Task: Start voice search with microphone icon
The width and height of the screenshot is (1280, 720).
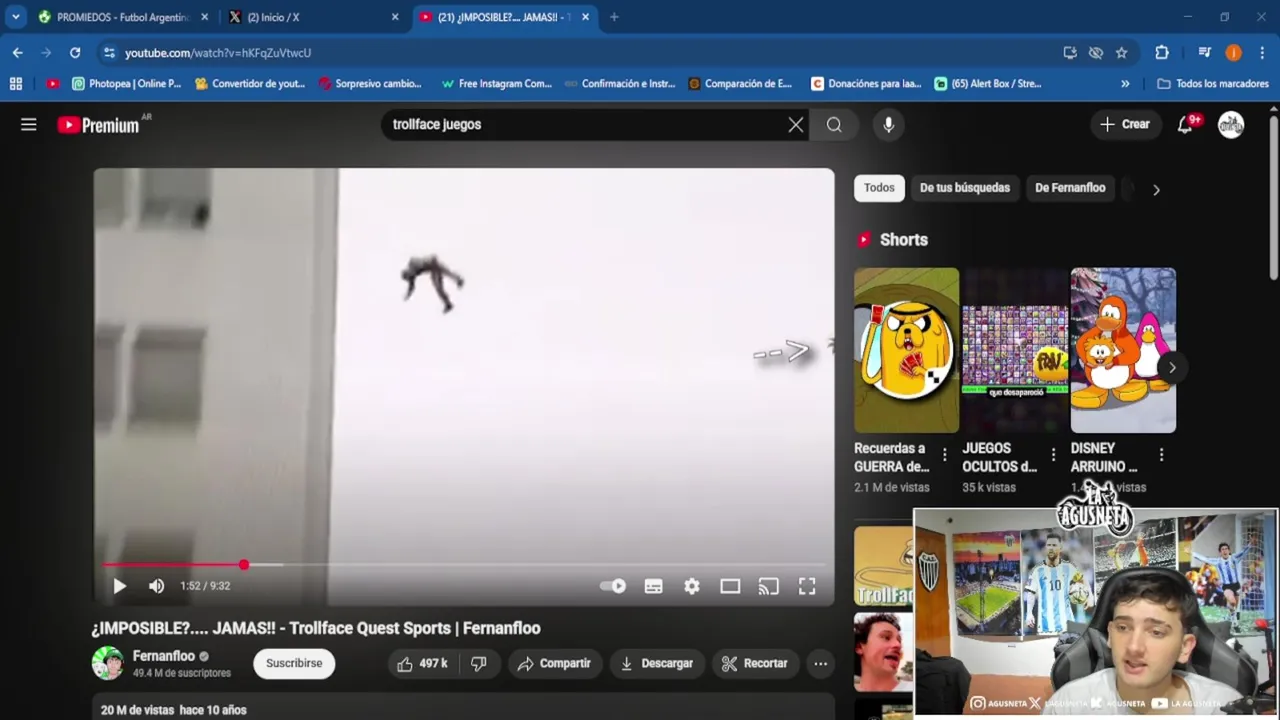Action: pos(888,124)
